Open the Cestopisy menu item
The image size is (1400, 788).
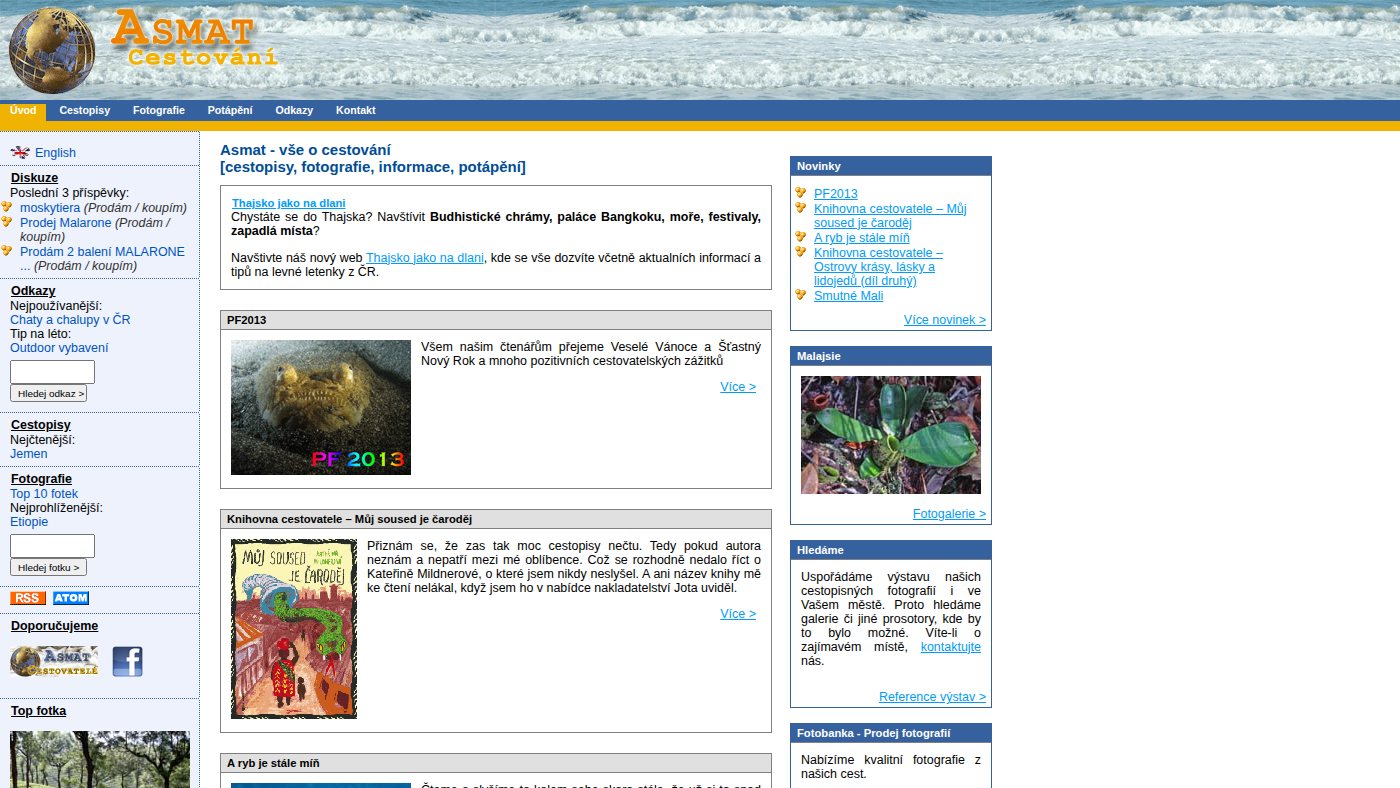85,111
